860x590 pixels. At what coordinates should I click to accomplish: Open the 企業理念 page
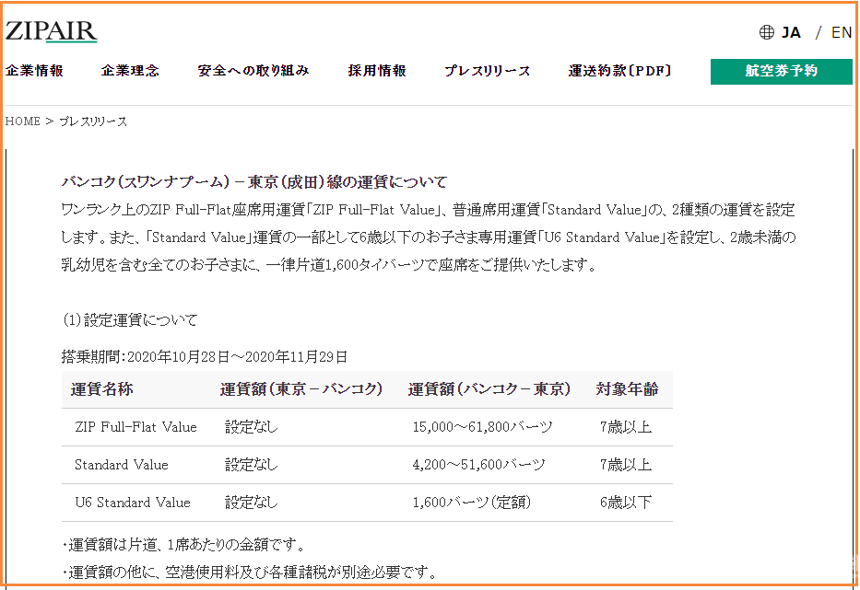pyautogui.click(x=130, y=71)
